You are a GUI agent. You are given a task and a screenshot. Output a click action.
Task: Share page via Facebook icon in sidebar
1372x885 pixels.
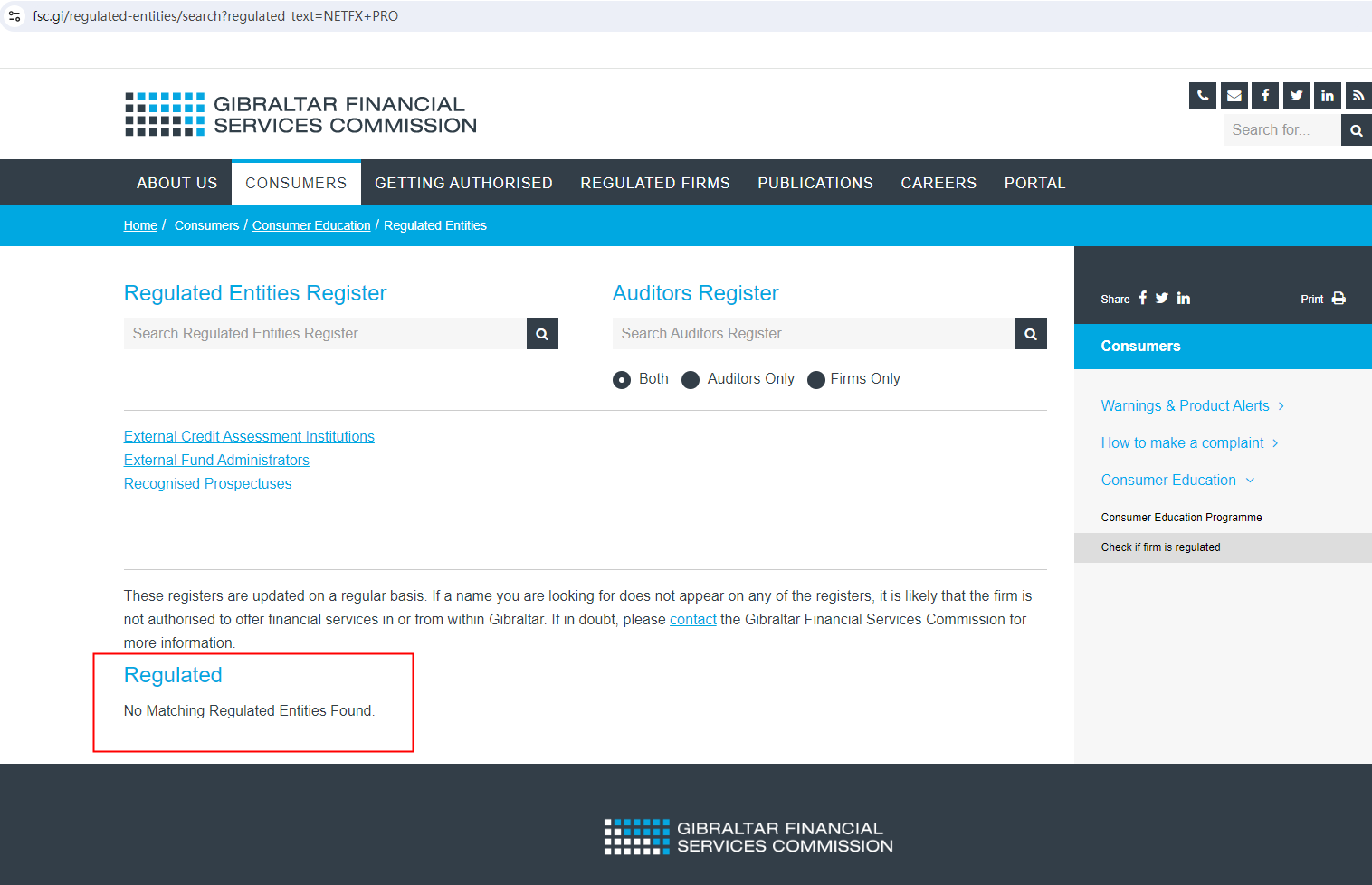pos(1143,298)
